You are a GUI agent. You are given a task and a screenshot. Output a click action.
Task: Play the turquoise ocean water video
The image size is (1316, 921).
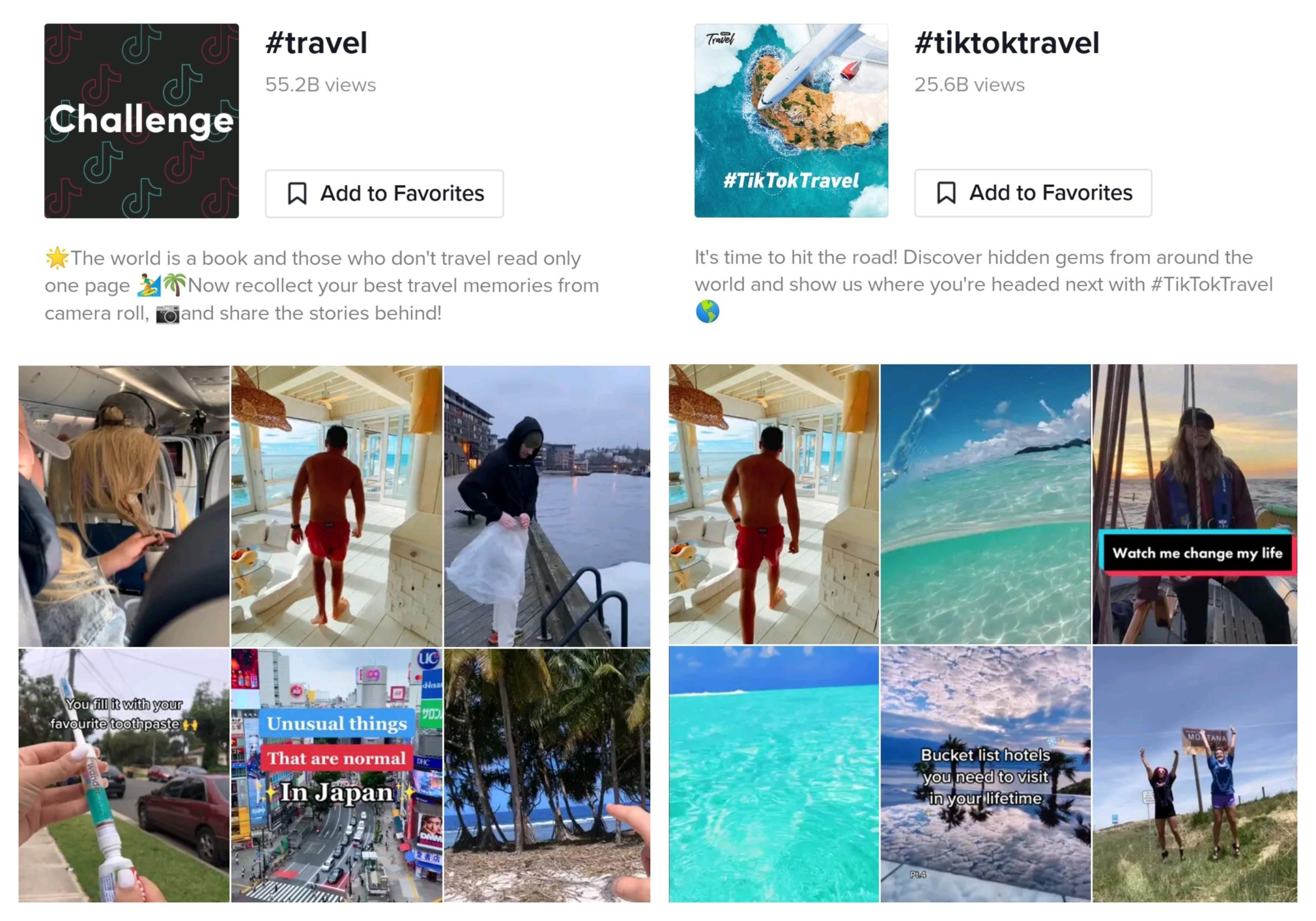click(773, 774)
